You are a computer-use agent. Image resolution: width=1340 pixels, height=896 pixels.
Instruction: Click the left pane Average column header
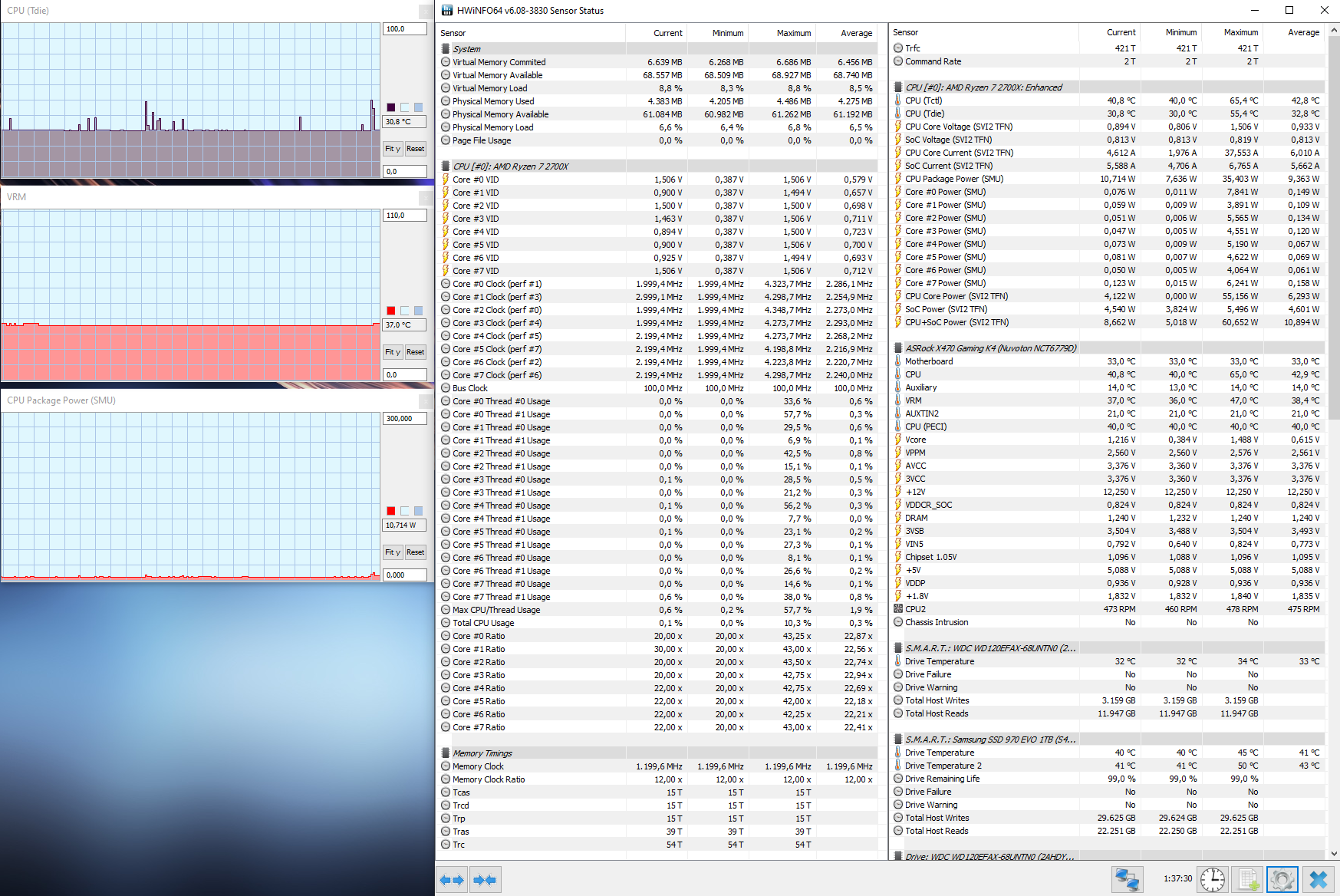coord(846,33)
